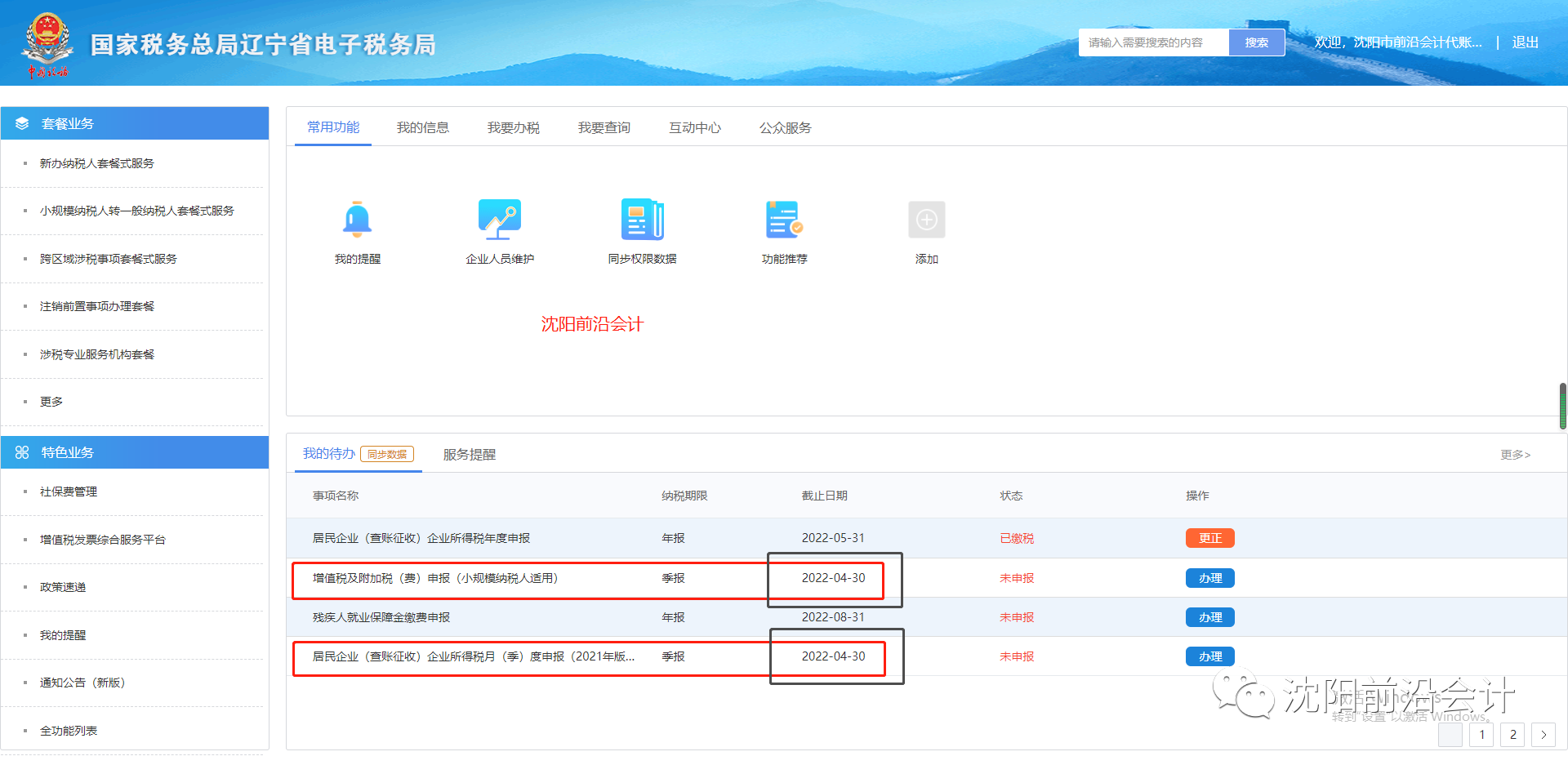
Task: Open 增值税发票综合服务平台
Action: (x=103, y=540)
